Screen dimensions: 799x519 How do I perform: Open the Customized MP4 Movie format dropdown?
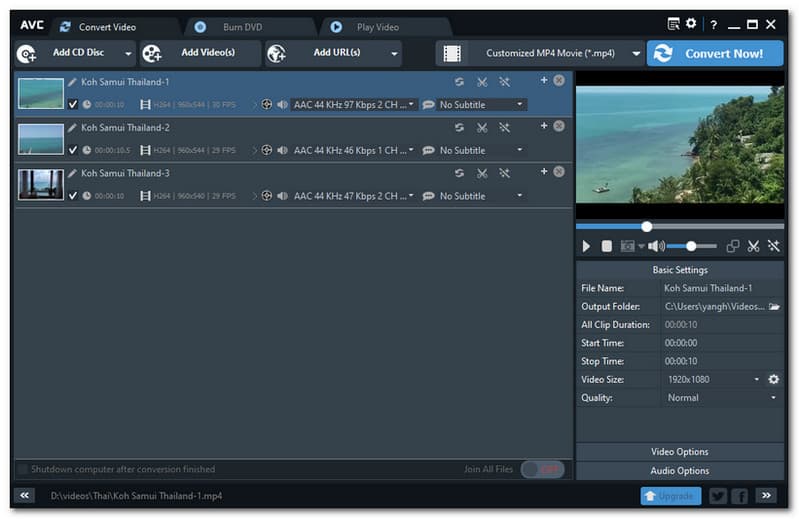coord(636,54)
